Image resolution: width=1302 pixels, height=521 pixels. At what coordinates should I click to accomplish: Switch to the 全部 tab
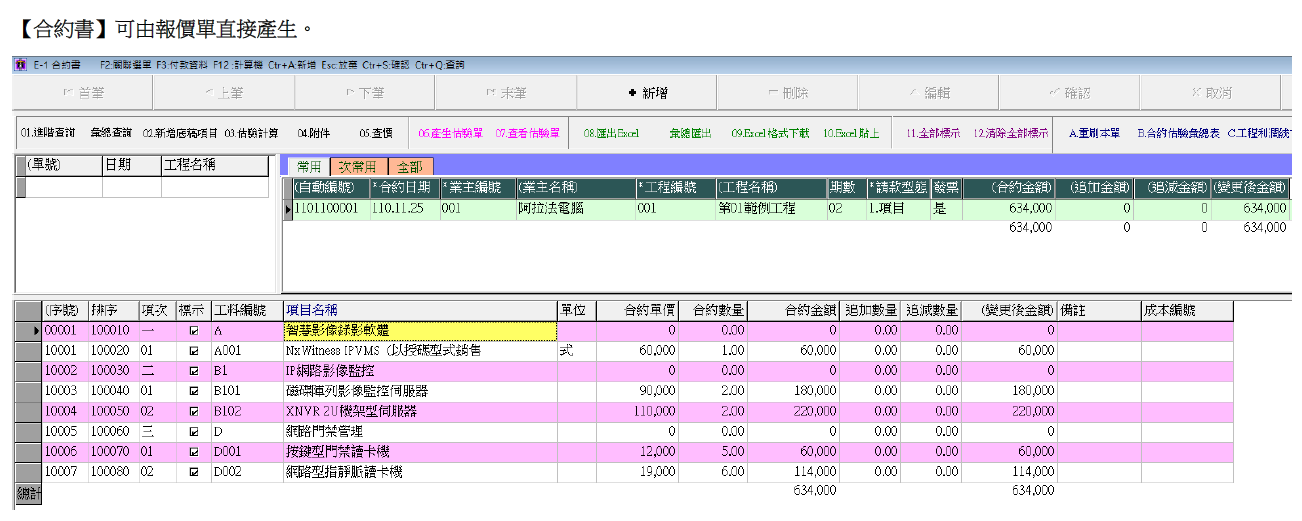click(x=409, y=166)
